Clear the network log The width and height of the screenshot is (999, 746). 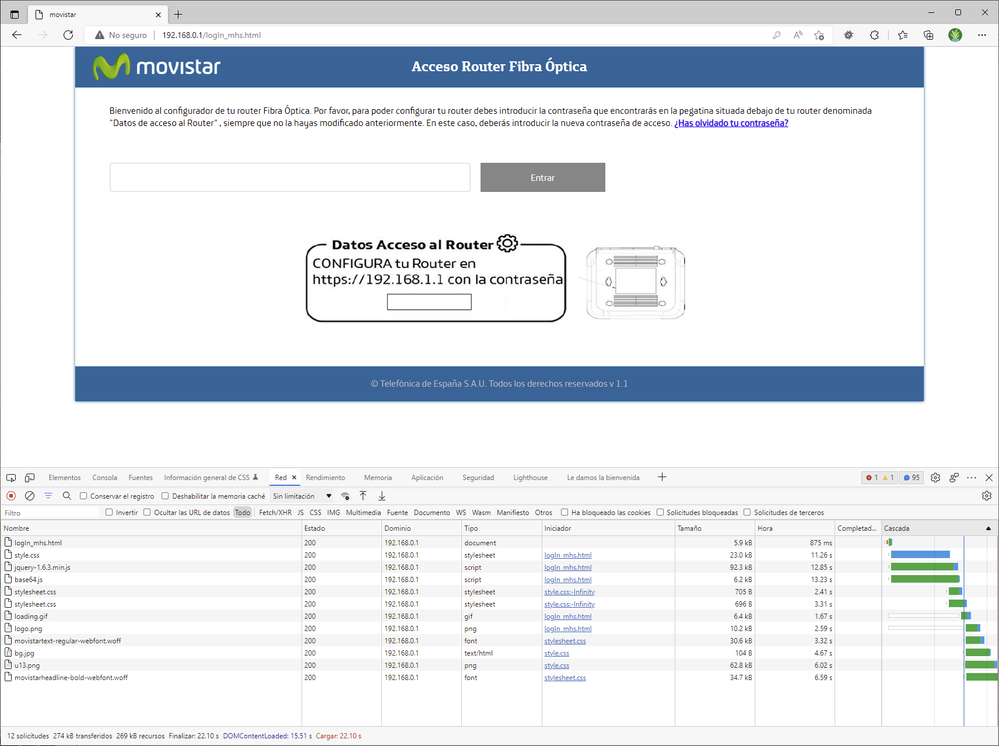coord(29,496)
